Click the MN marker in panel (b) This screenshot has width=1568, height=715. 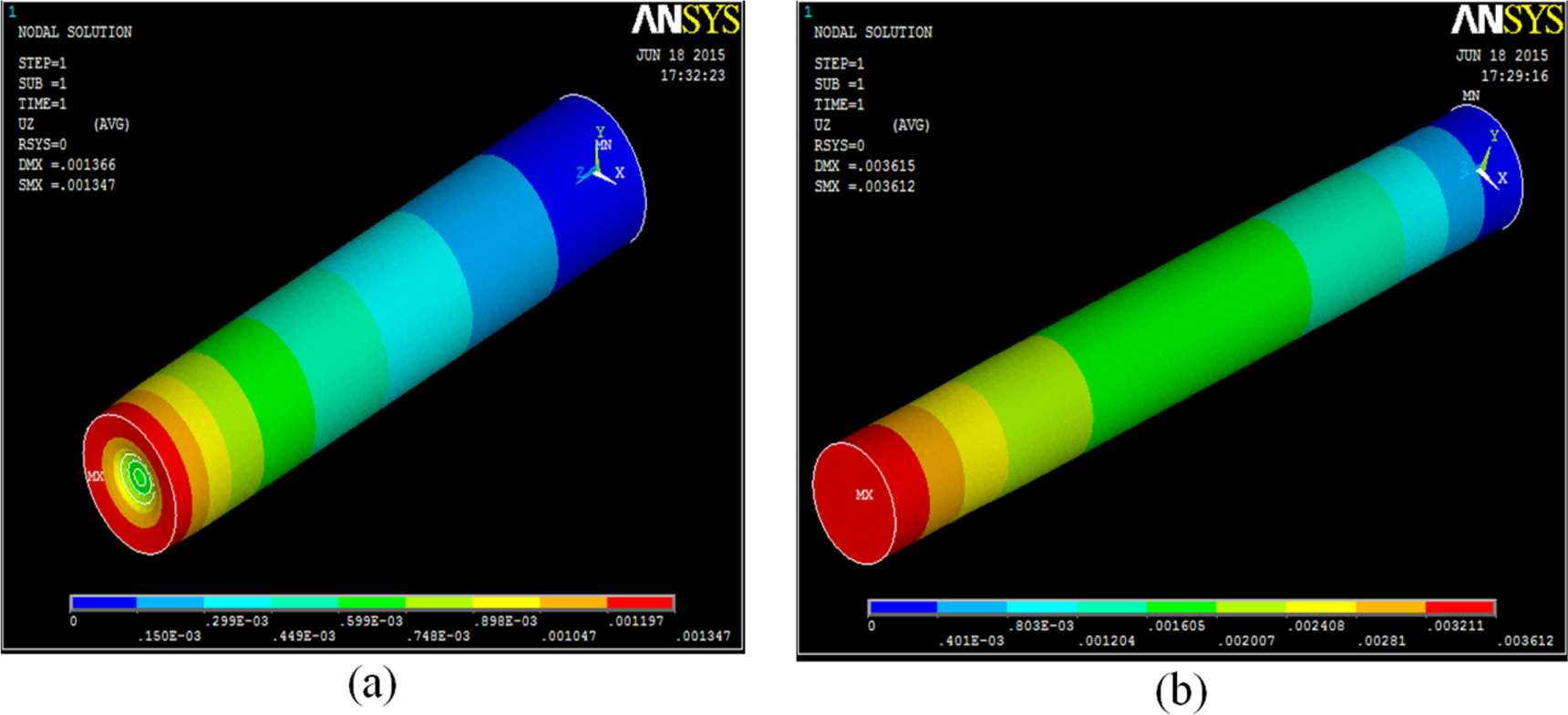tap(1470, 96)
